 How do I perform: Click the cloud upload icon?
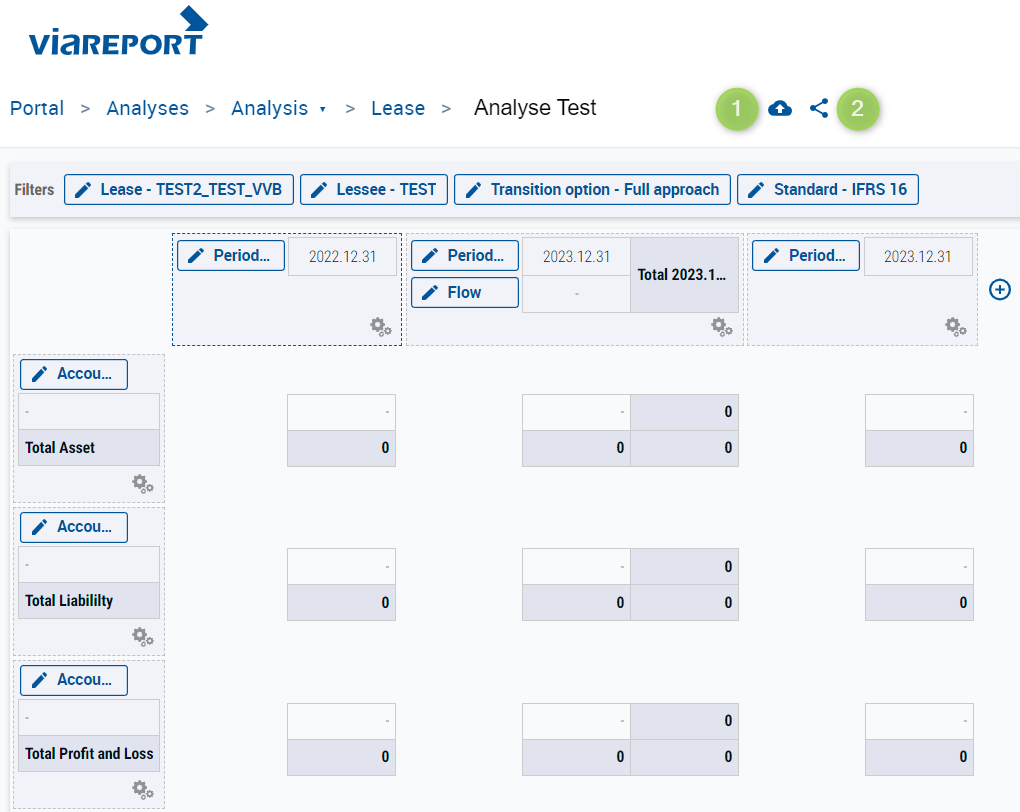tap(780, 108)
